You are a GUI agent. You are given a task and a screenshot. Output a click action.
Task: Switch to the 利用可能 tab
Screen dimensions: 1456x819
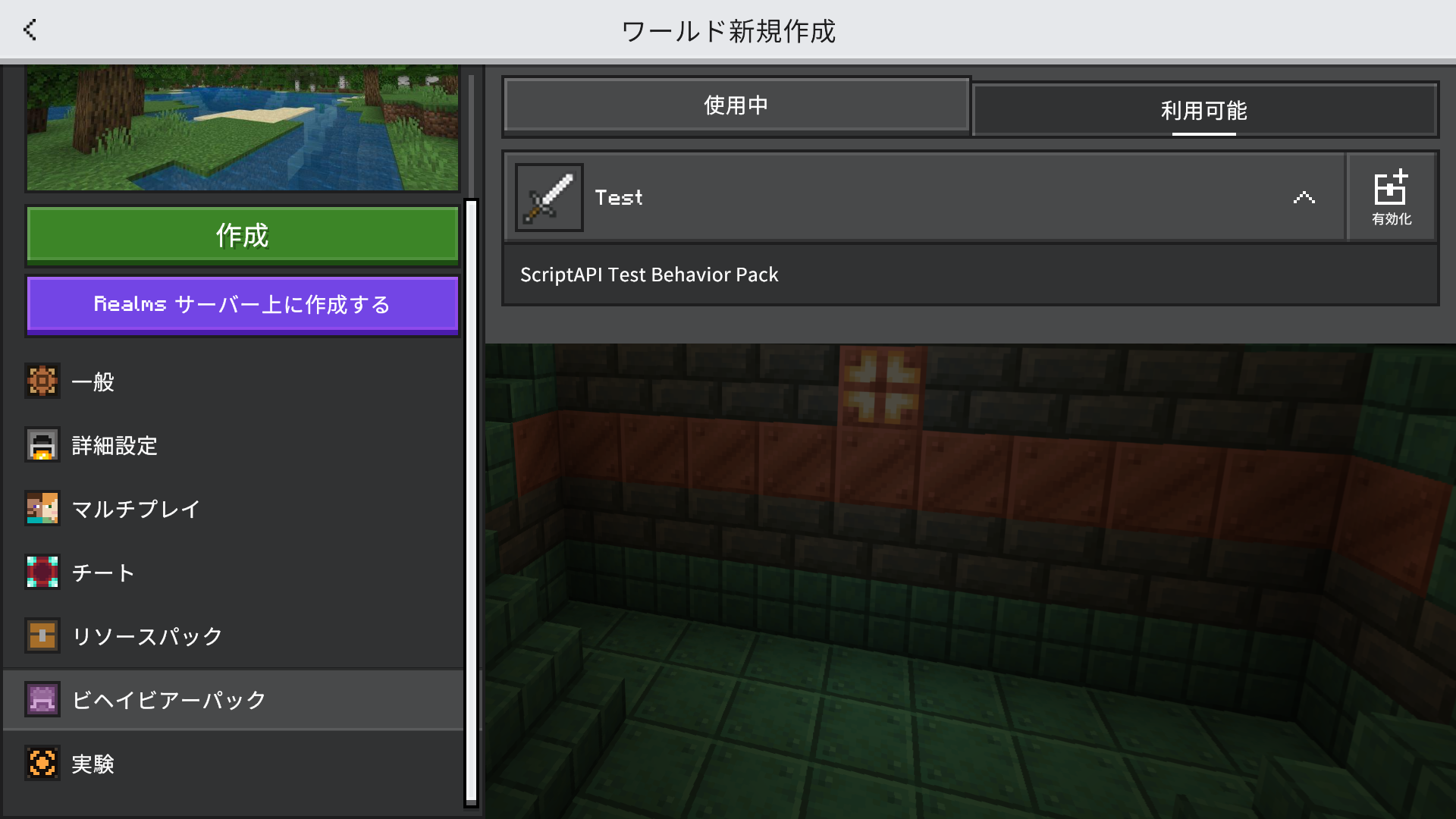pos(1205,110)
